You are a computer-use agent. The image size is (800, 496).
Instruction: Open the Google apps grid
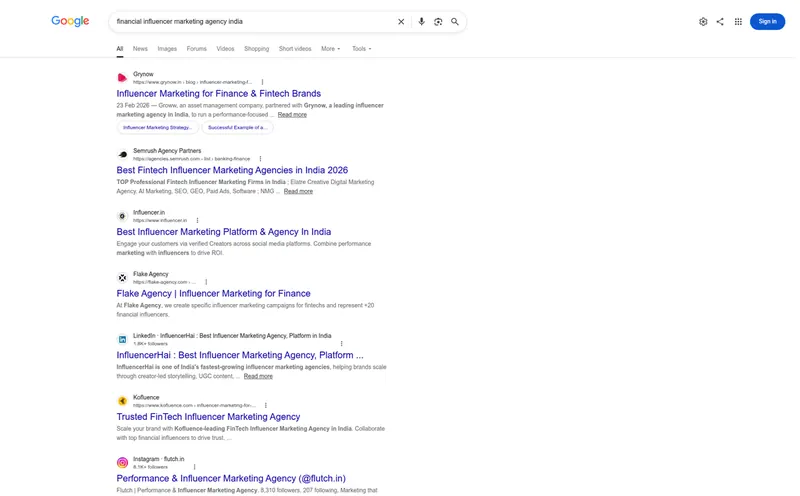pyautogui.click(x=738, y=21)
